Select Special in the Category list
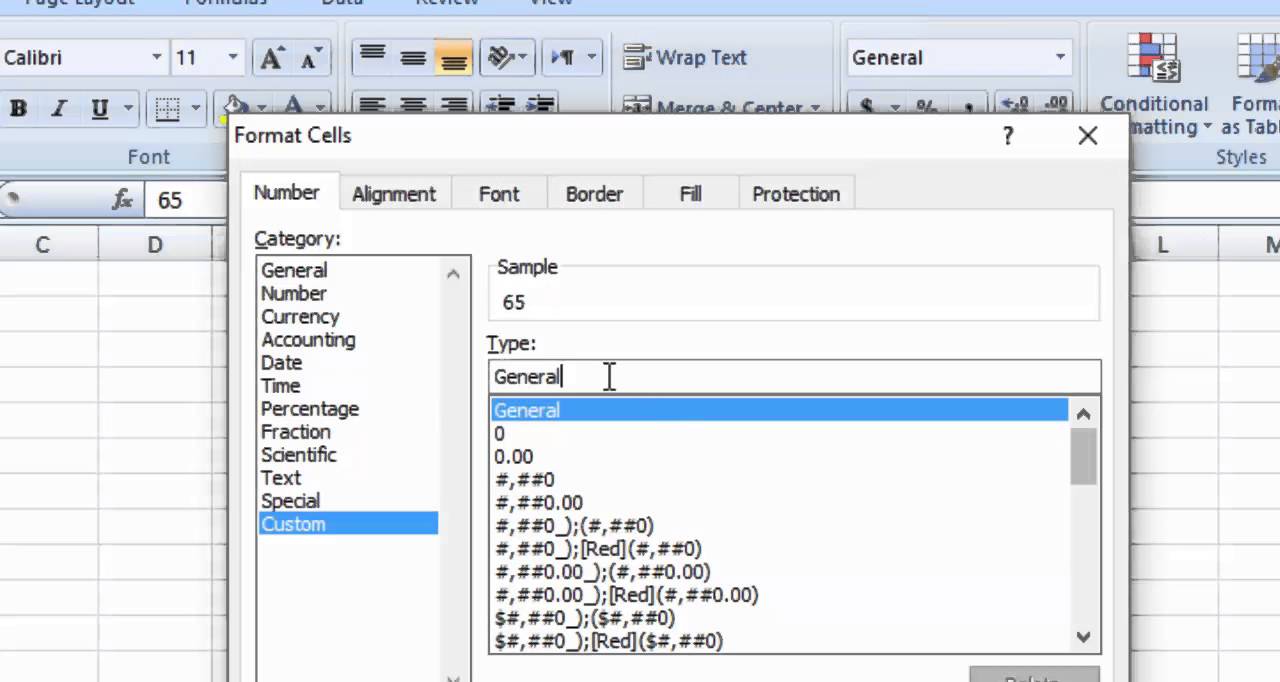The image size is (1280, 682). 290,500
